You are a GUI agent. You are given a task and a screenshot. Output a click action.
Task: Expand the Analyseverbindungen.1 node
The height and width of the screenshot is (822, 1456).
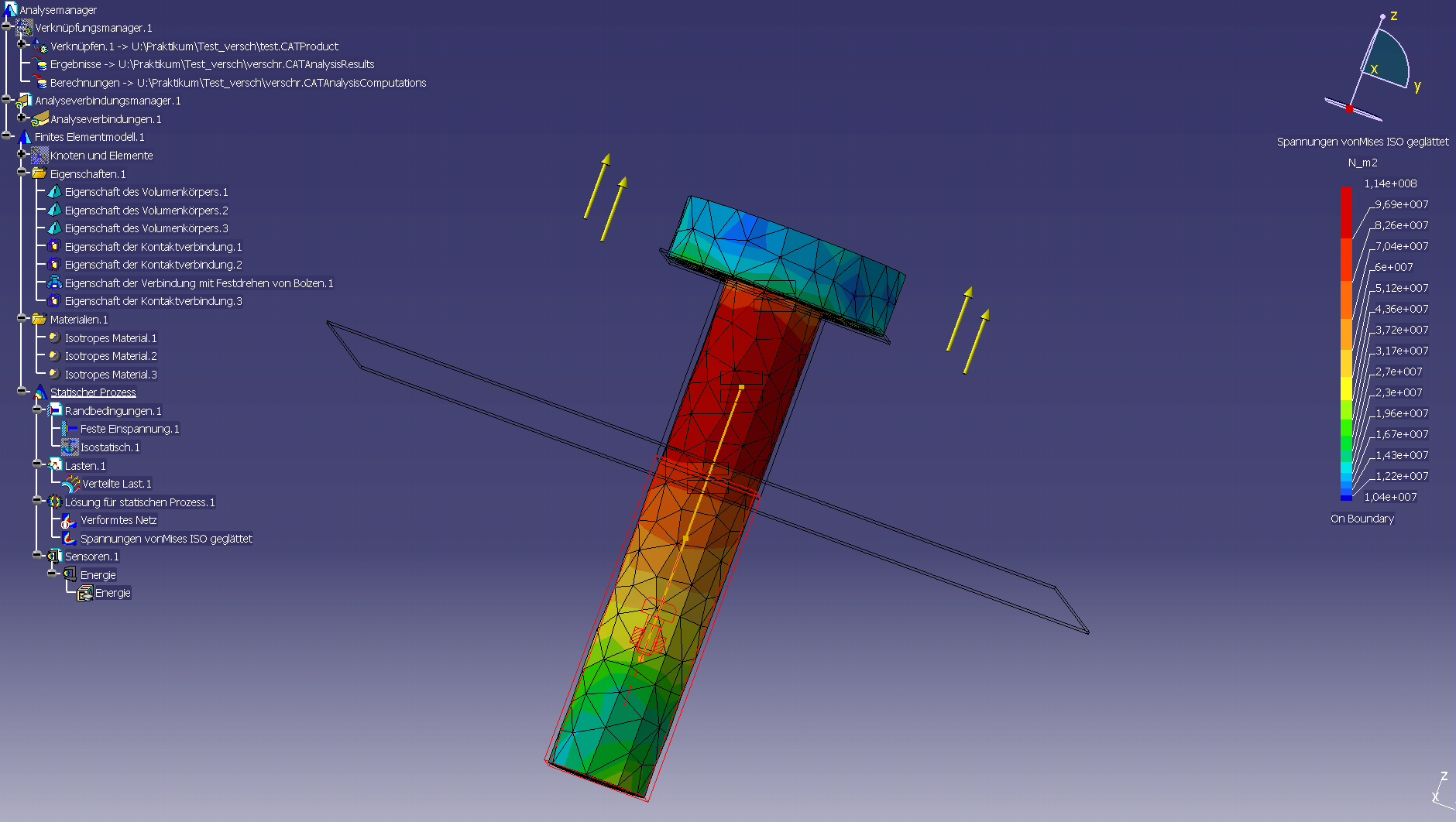pyautogui.click(x=22, y=118)
